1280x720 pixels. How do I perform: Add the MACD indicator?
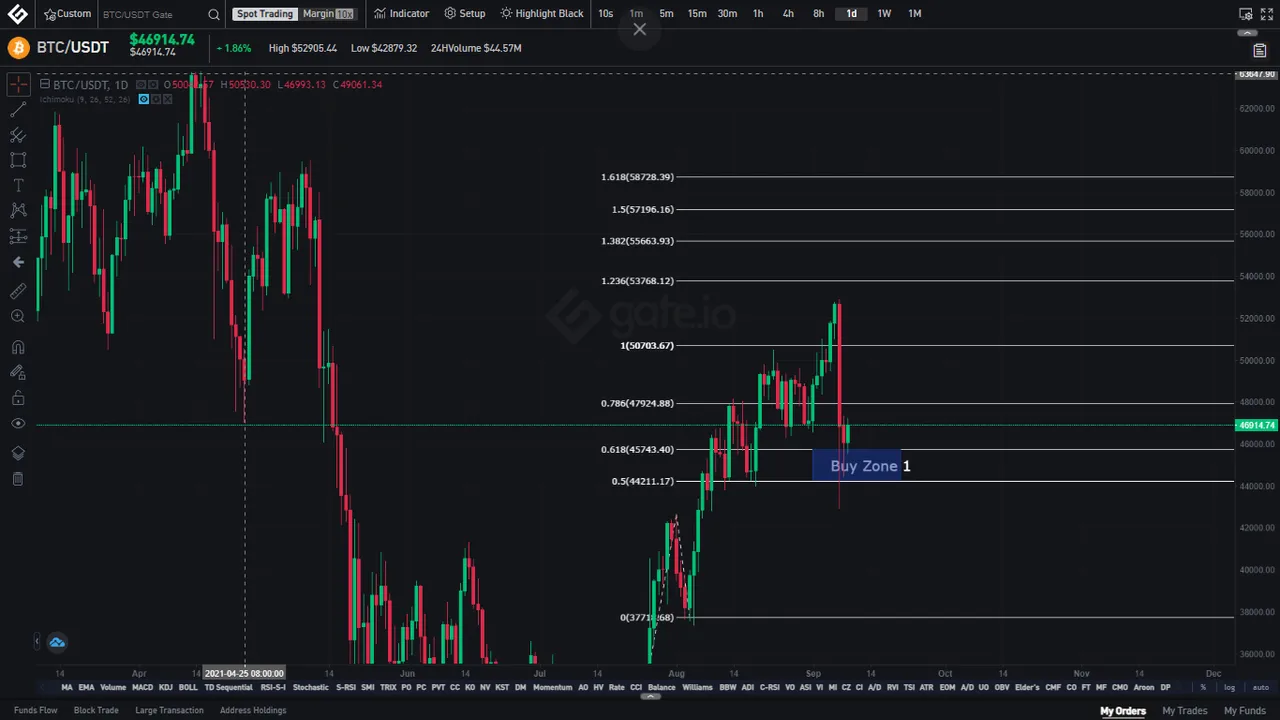pyautogui.click(x=142, y=687)
